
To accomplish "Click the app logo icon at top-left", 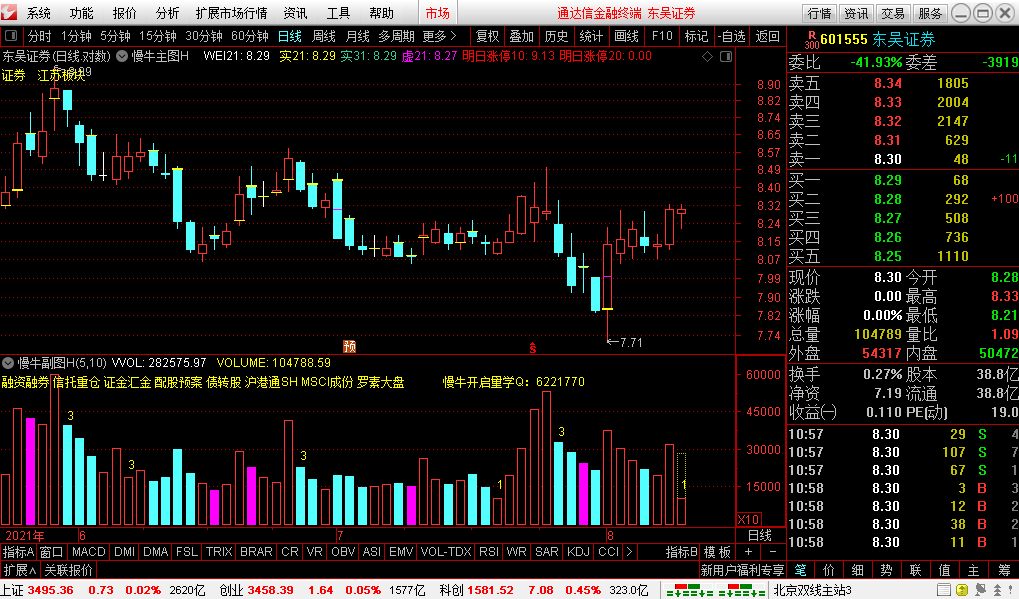I will pos(11,13).
